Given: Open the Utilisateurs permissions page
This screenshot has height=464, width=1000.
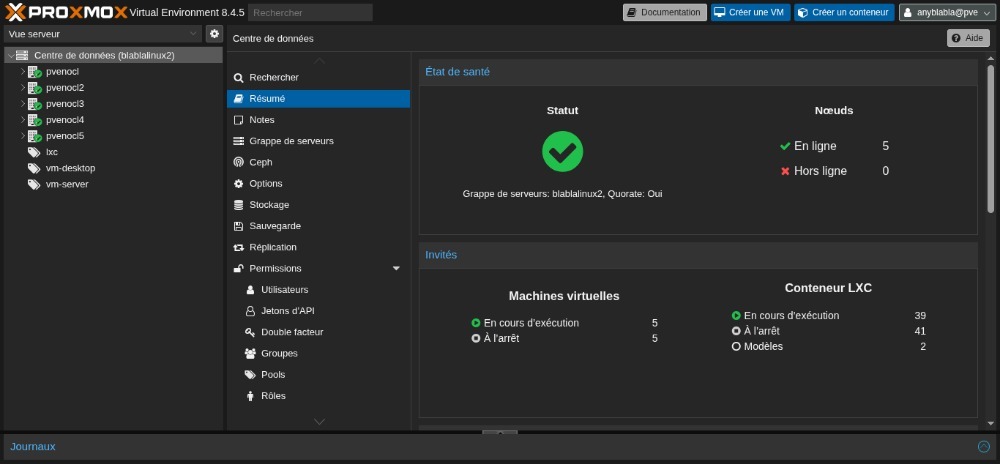Looking at the screenshot, I should 285,290.
